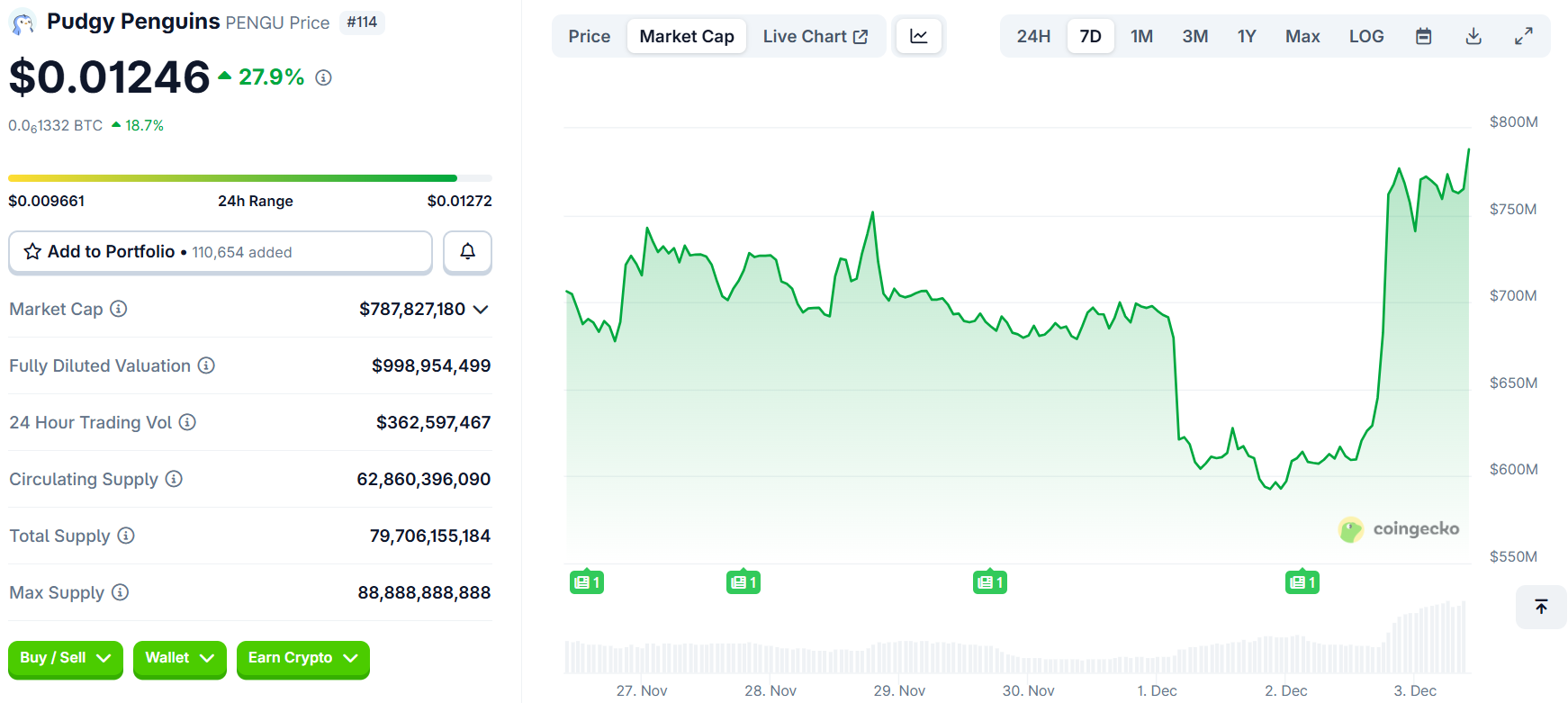
Task: Open the Live Chart link
Action: (815, 37)
